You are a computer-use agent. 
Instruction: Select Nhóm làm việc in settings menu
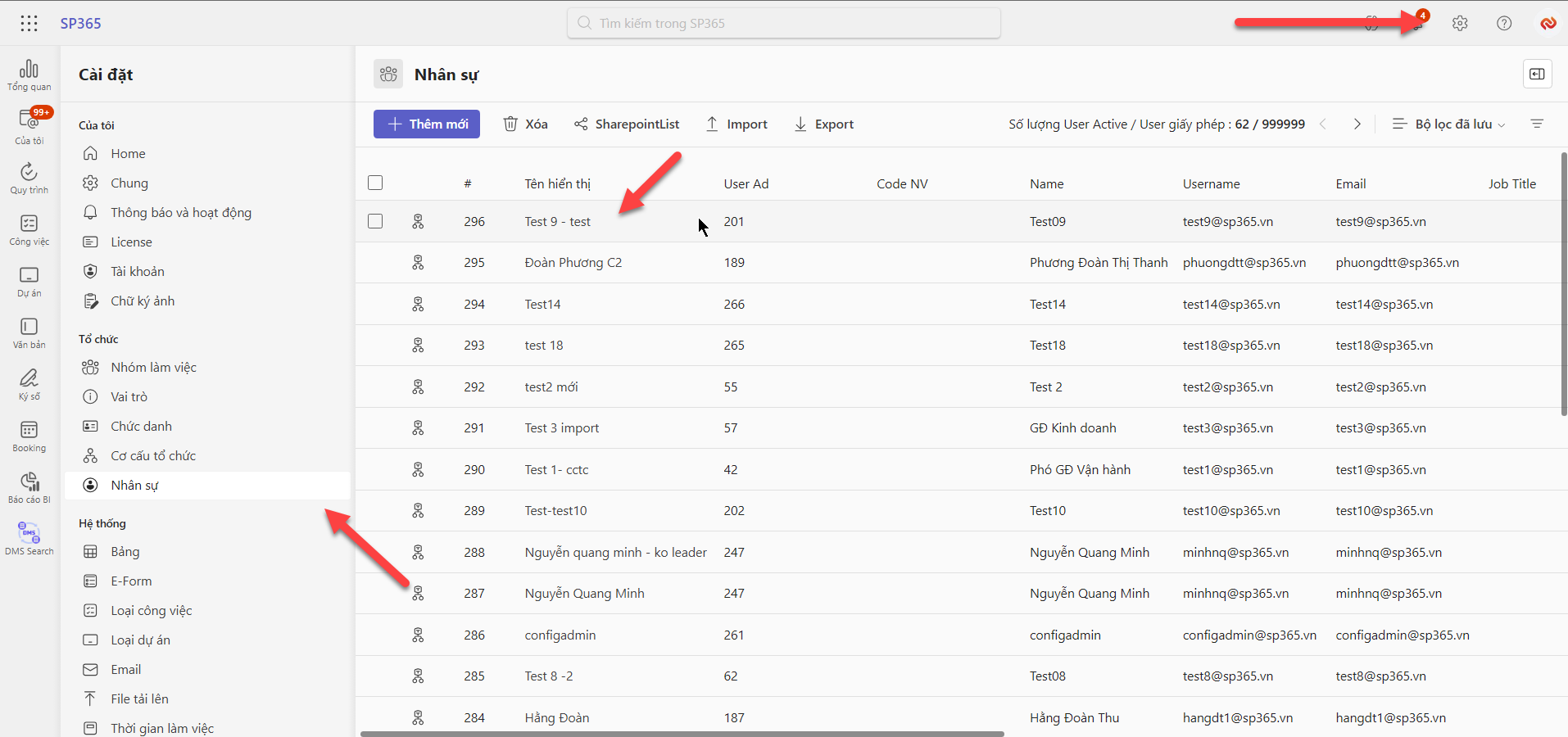(x=153, y=368)
